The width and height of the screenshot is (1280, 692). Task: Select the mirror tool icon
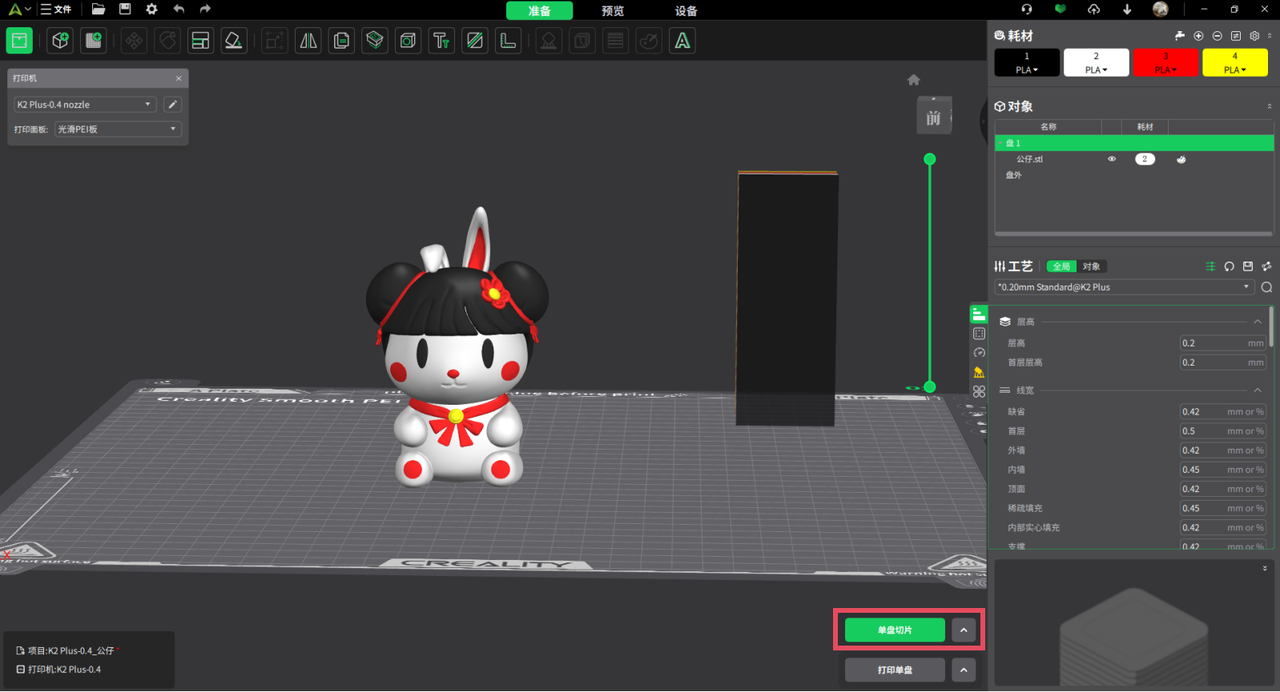pos(308,41)
